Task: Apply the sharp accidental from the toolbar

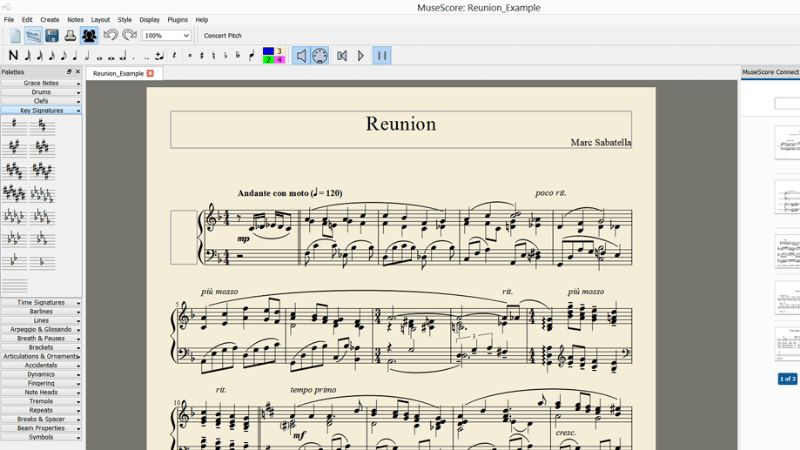Action: pos(202,56)
